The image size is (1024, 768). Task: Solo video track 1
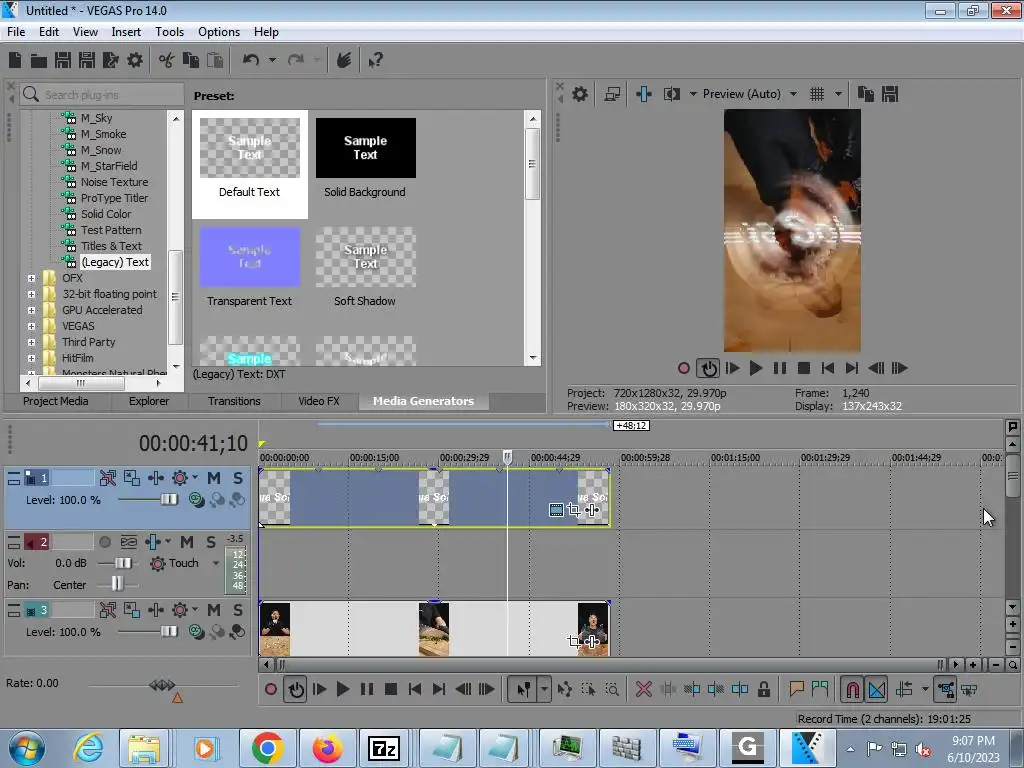[238, 478]
